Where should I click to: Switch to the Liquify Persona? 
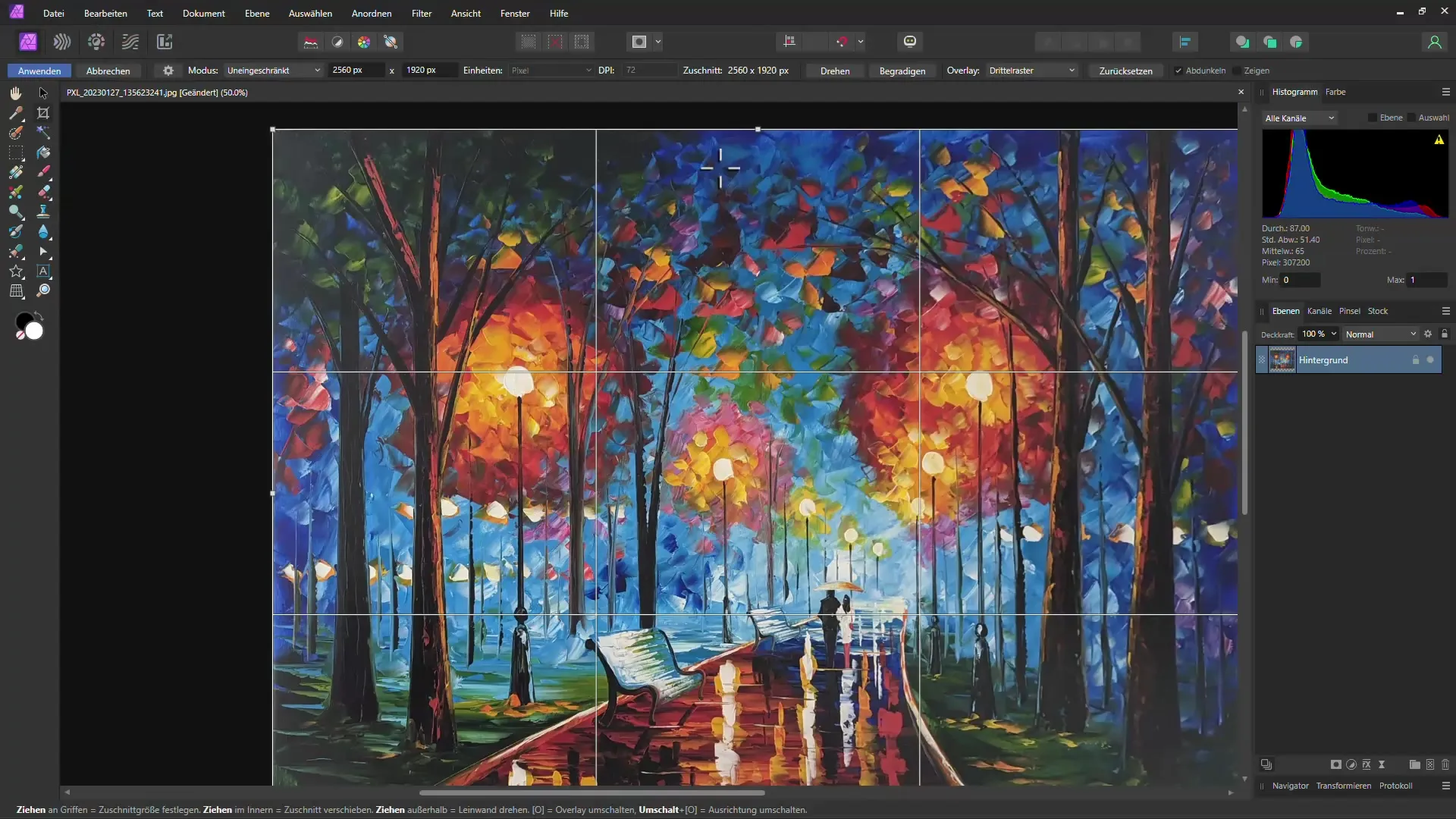[62, 42]
